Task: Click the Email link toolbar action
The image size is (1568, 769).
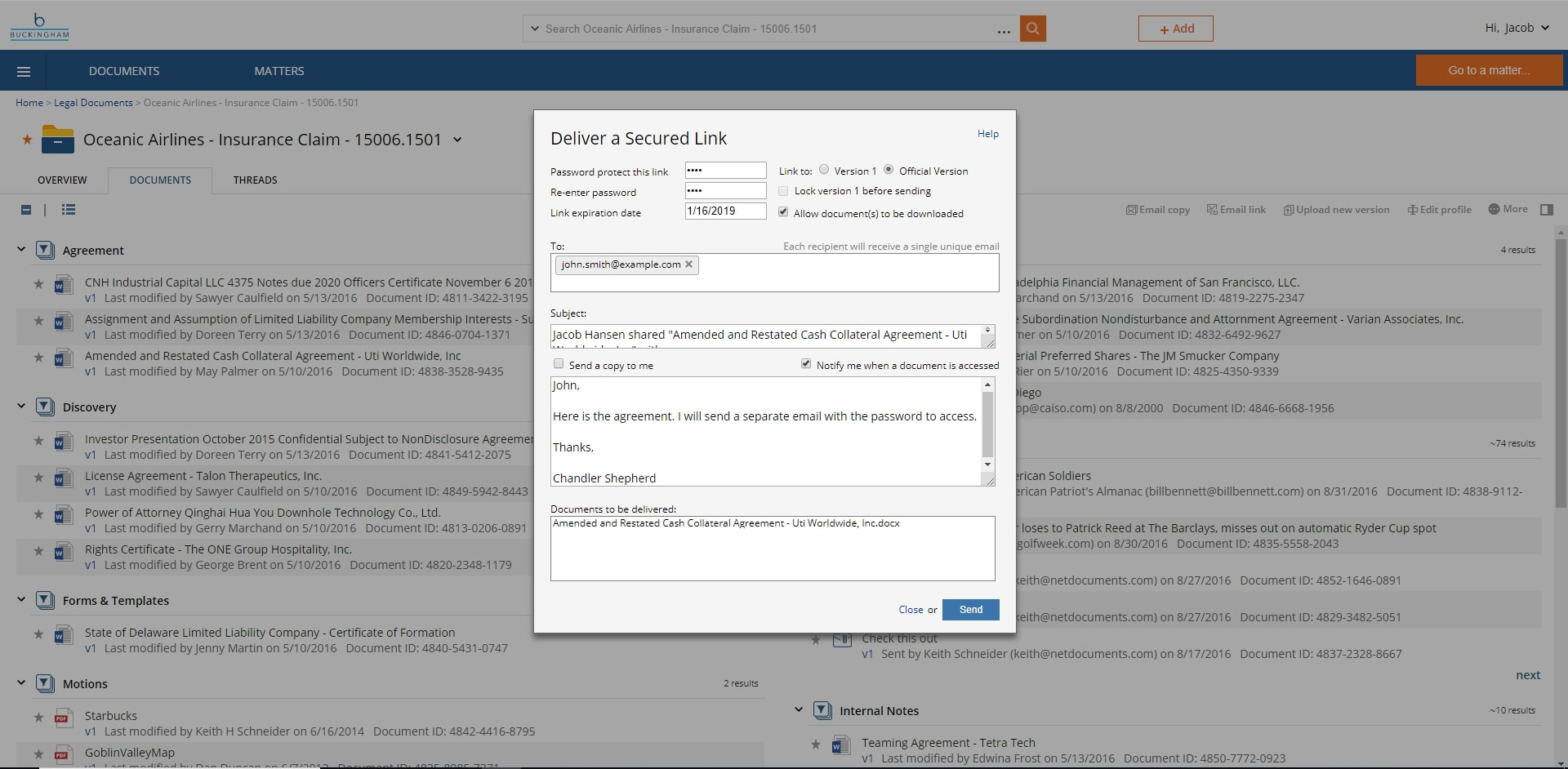Action: [1236, 210]
